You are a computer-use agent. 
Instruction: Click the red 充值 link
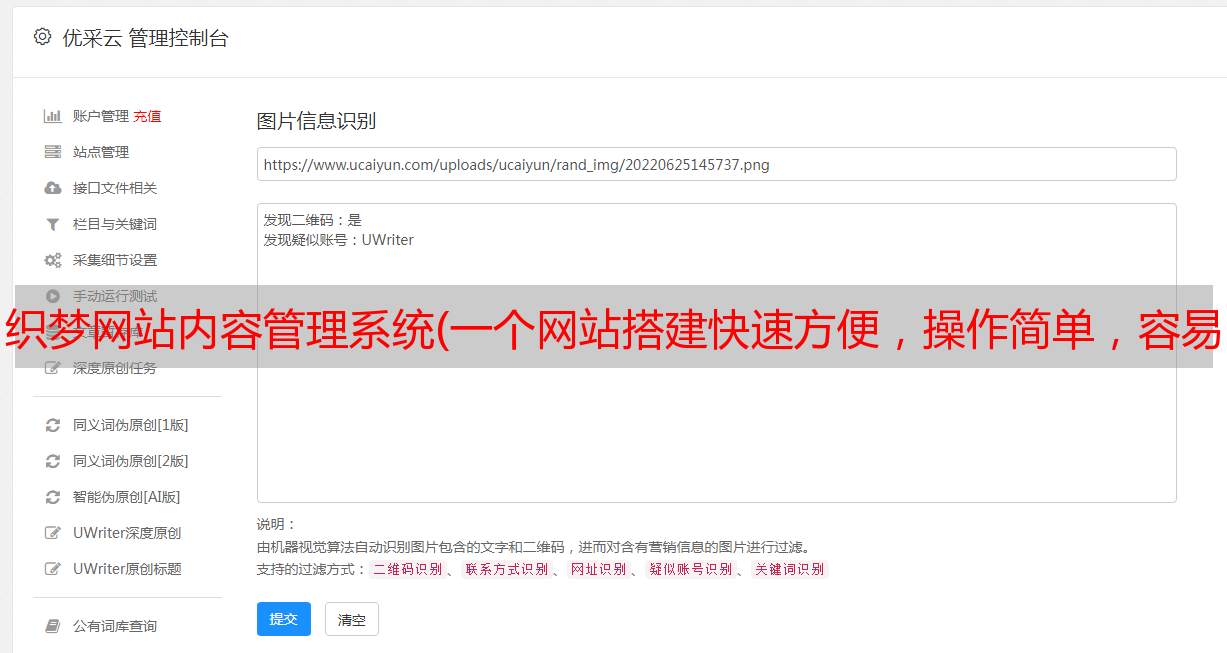147,116
